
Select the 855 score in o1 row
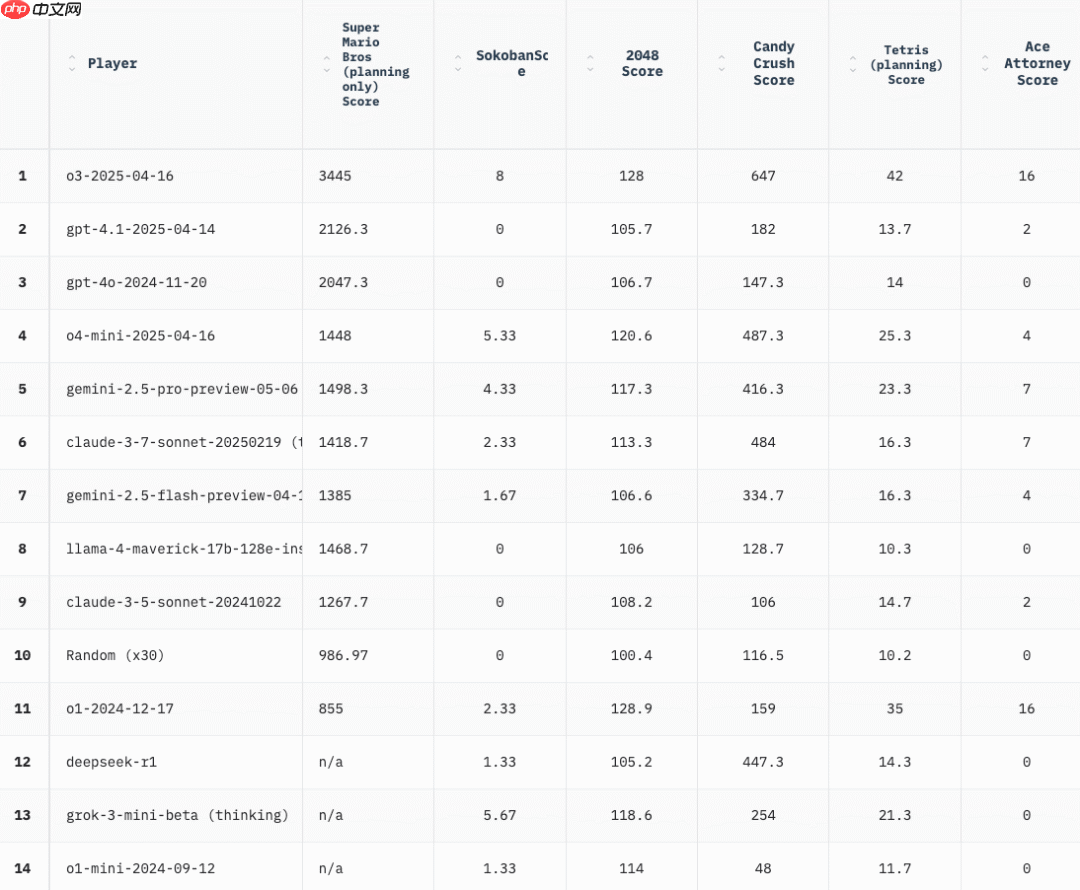(x=331, y=708)
